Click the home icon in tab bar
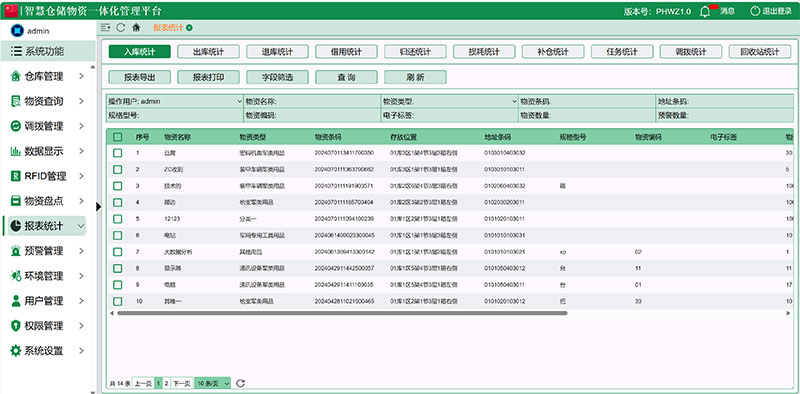800x394 pixels. (x=136, y=28)
